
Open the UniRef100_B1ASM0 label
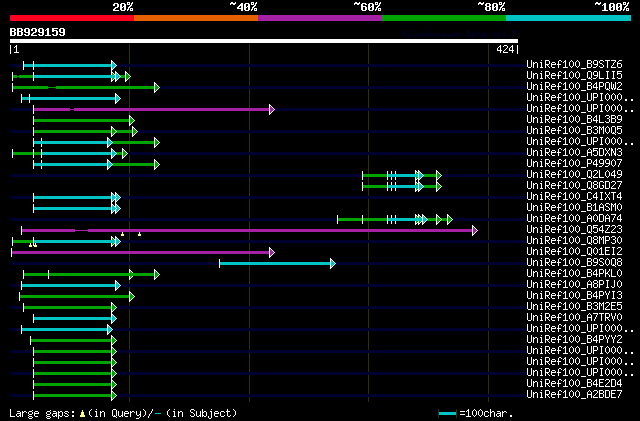point(574,207)
